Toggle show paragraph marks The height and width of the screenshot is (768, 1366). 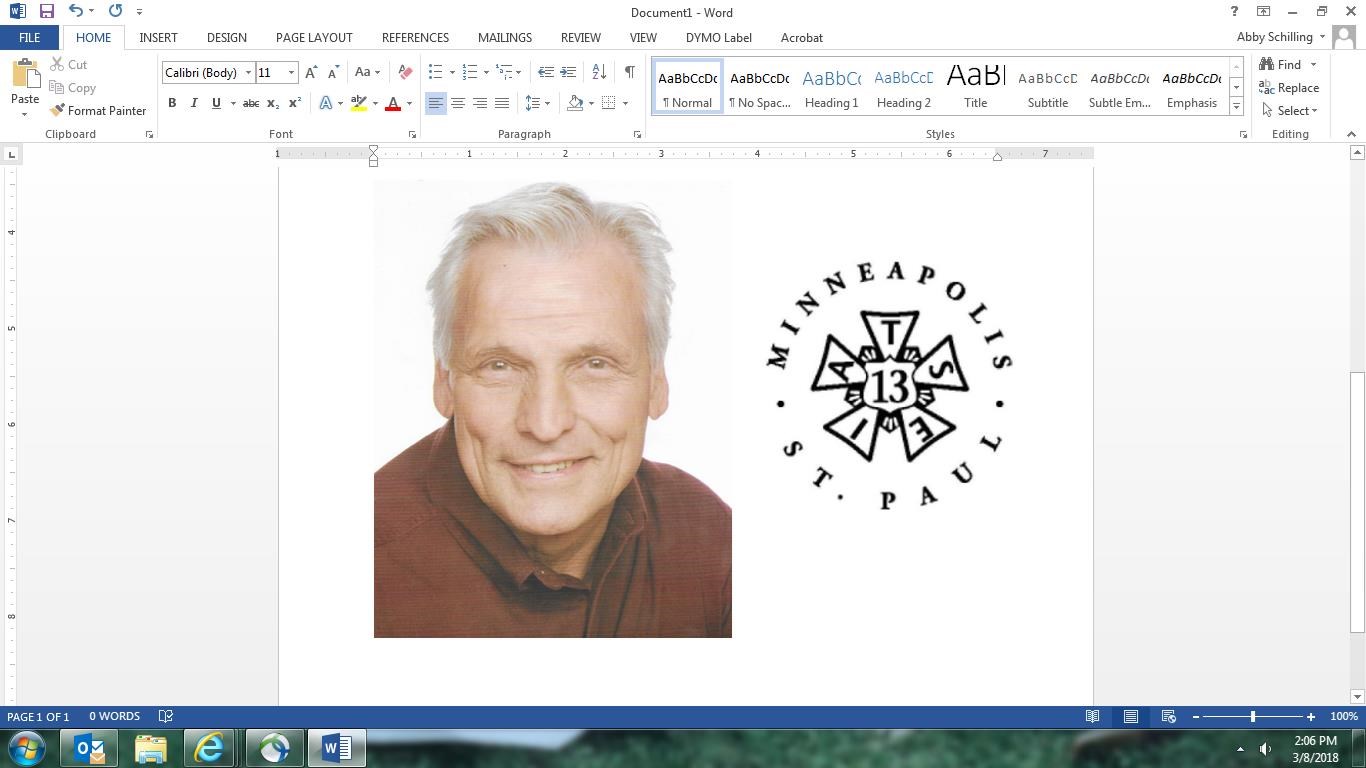(629, 72)
